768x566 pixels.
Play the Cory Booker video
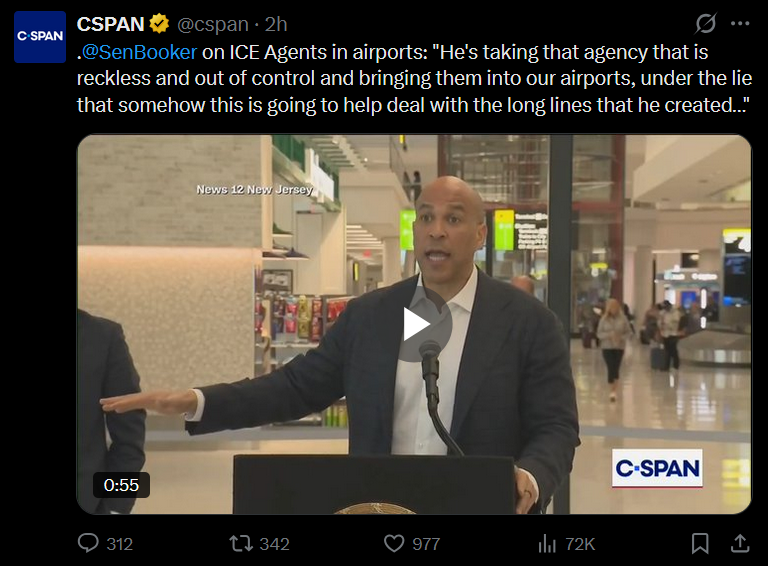click(415, 324)
